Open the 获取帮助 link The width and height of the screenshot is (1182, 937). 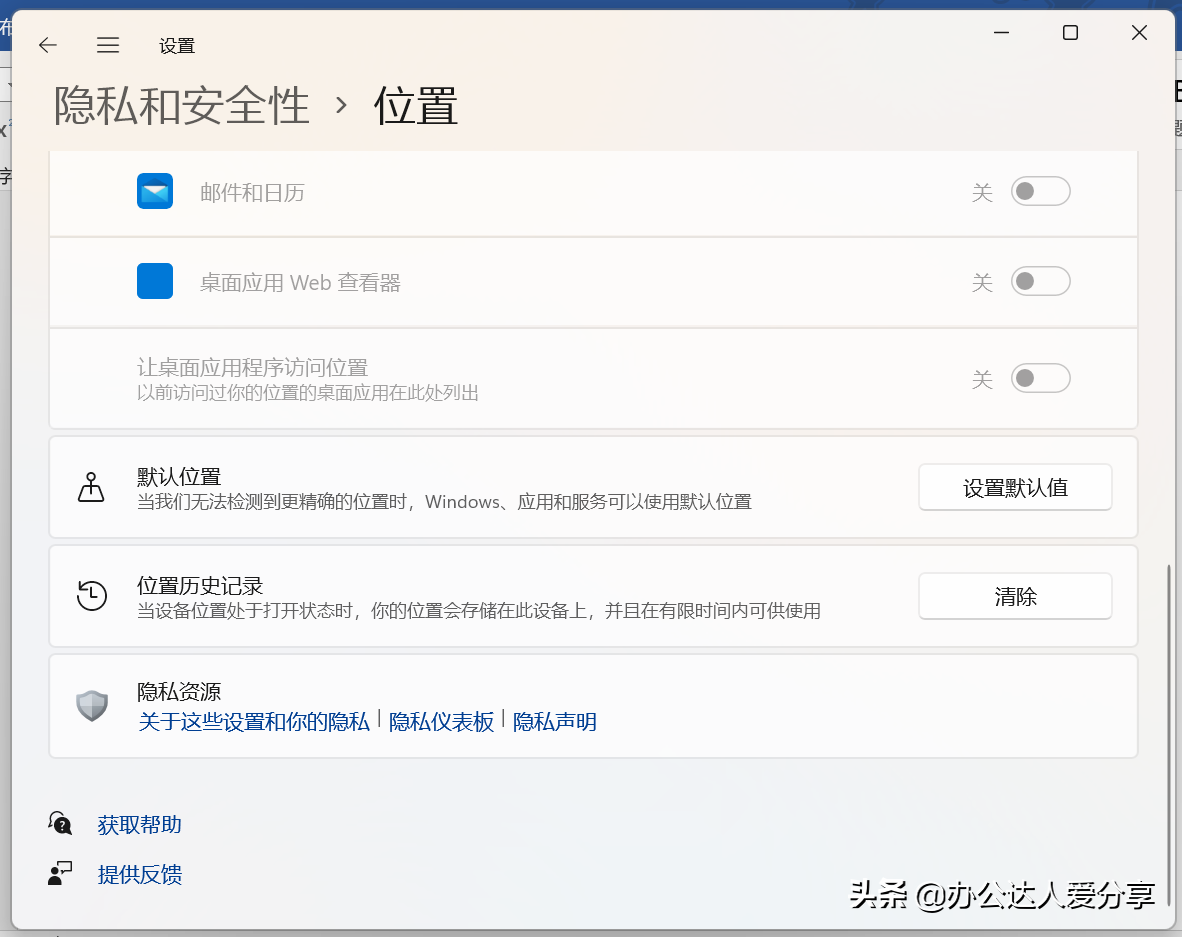139,825
